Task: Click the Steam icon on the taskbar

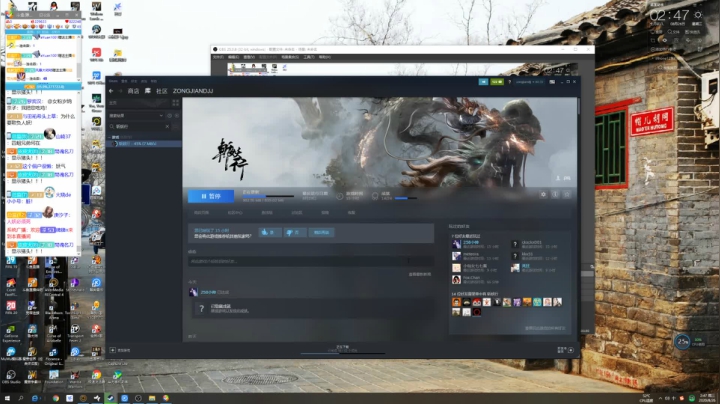Action: [111, 398]
